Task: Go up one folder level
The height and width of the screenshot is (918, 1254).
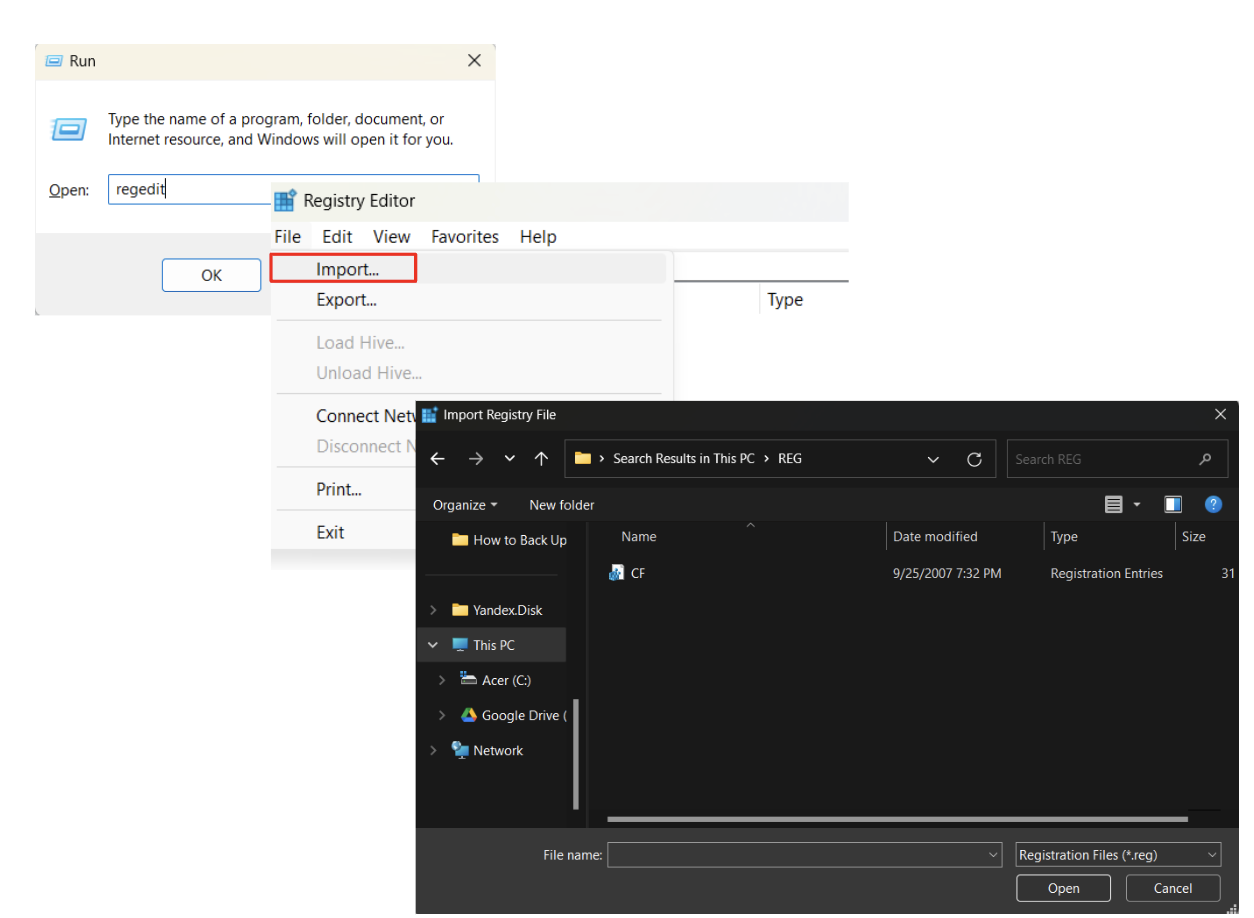Action: [x=541, y=458]
